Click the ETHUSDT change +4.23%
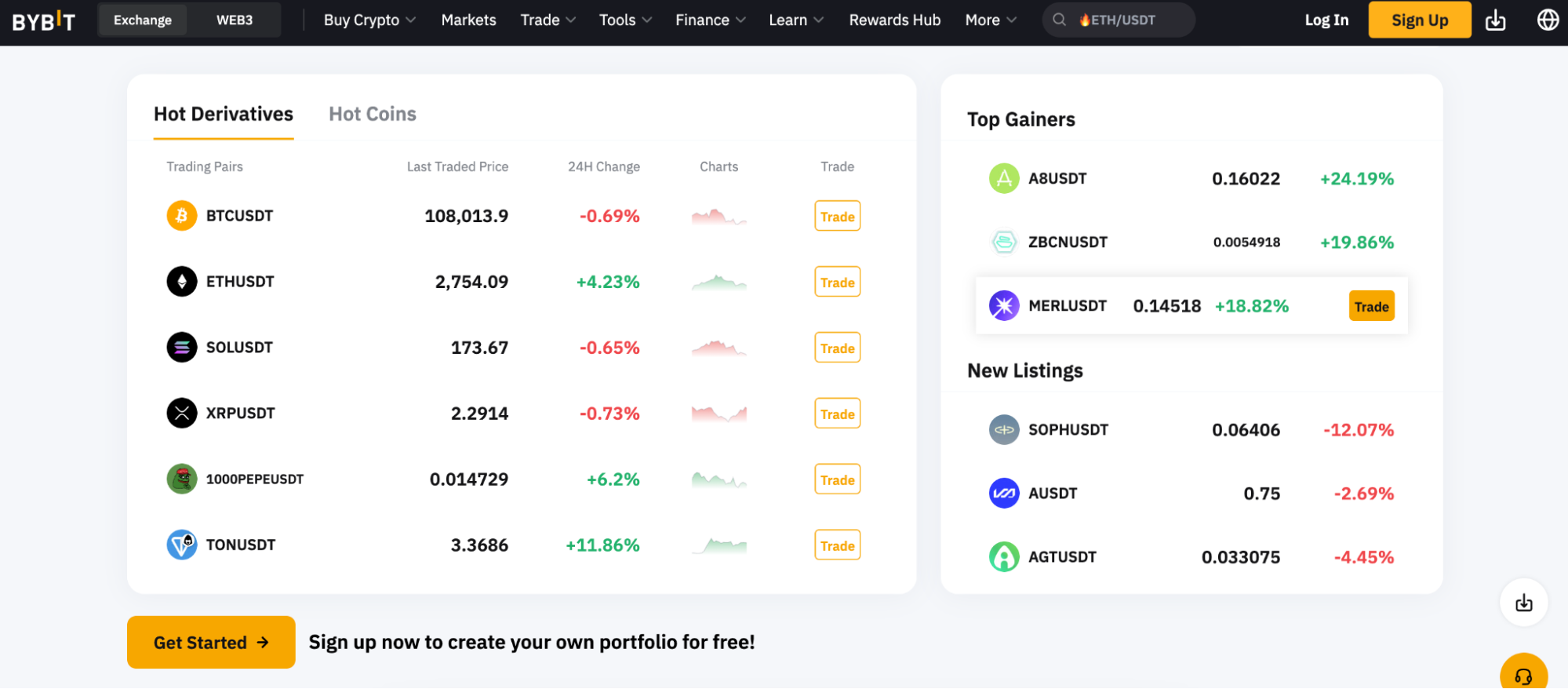 point(608,282)
